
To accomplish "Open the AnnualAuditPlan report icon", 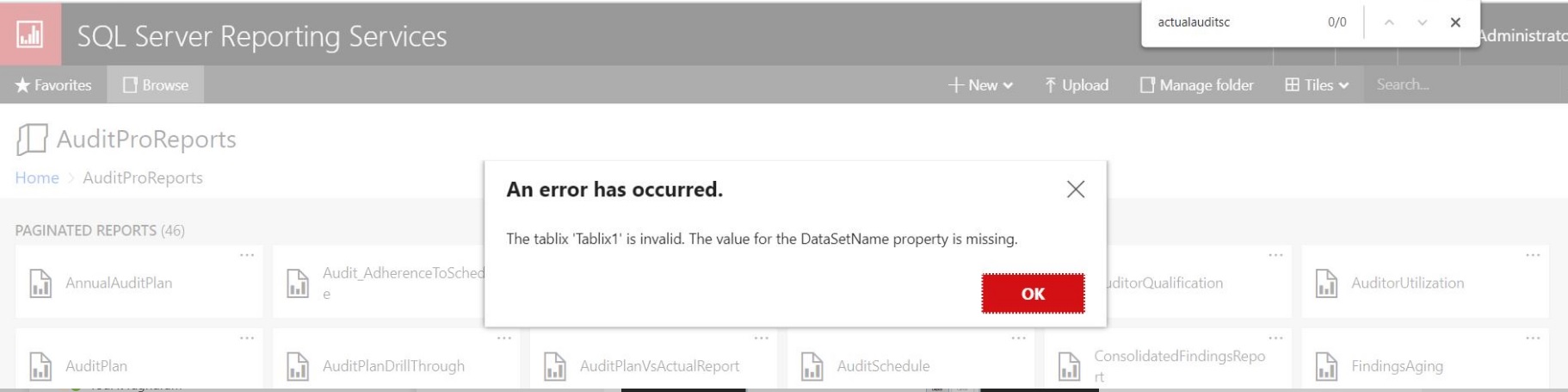I will [x=40, y=283].
